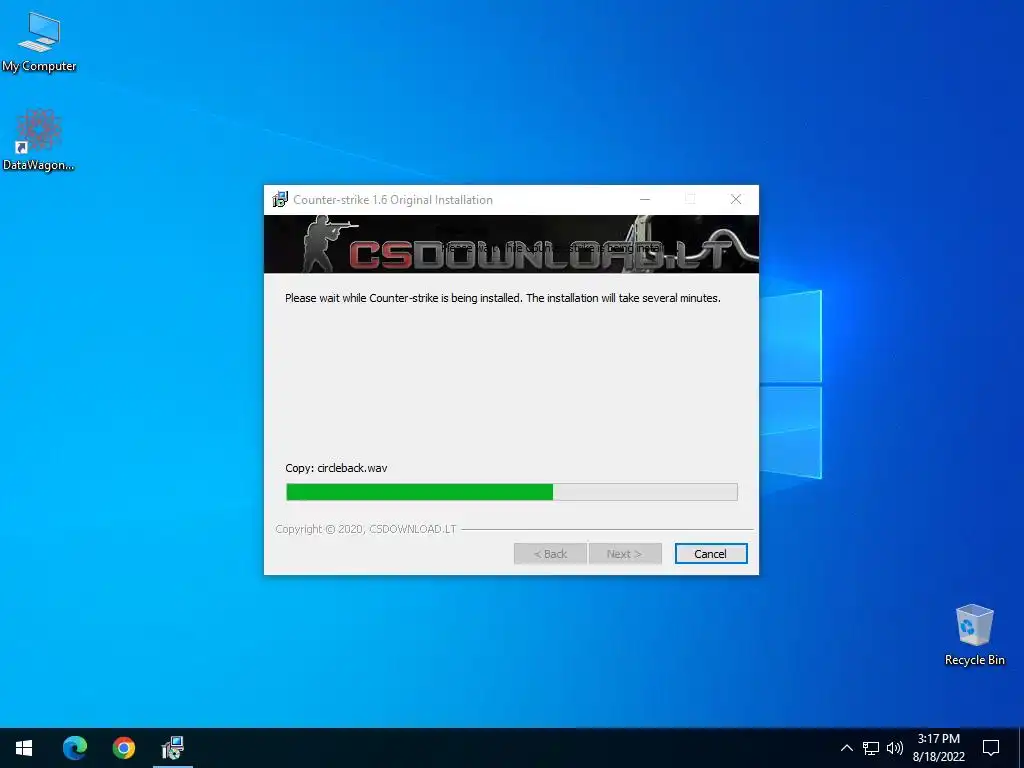Viewport: 1024px width, 768px height.
Task: Cancel the Counter-strike installation
Action: tap(711, 554)
